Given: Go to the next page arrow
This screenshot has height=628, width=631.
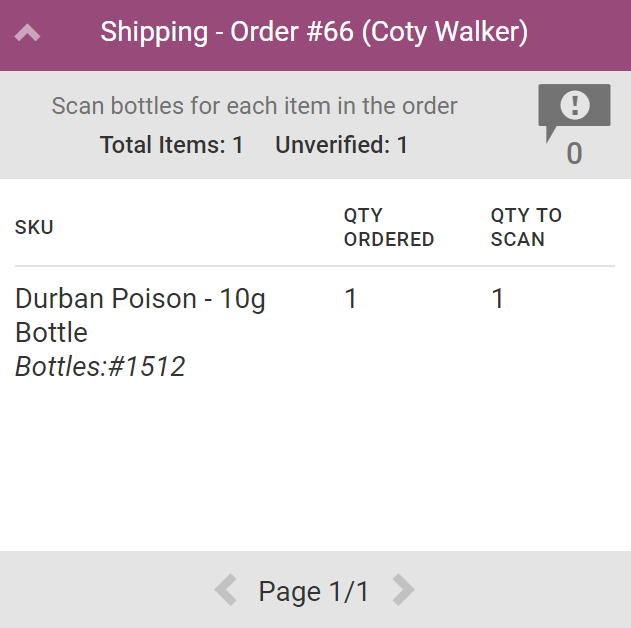Looking at the screenshot, I should tap(403, 590).
